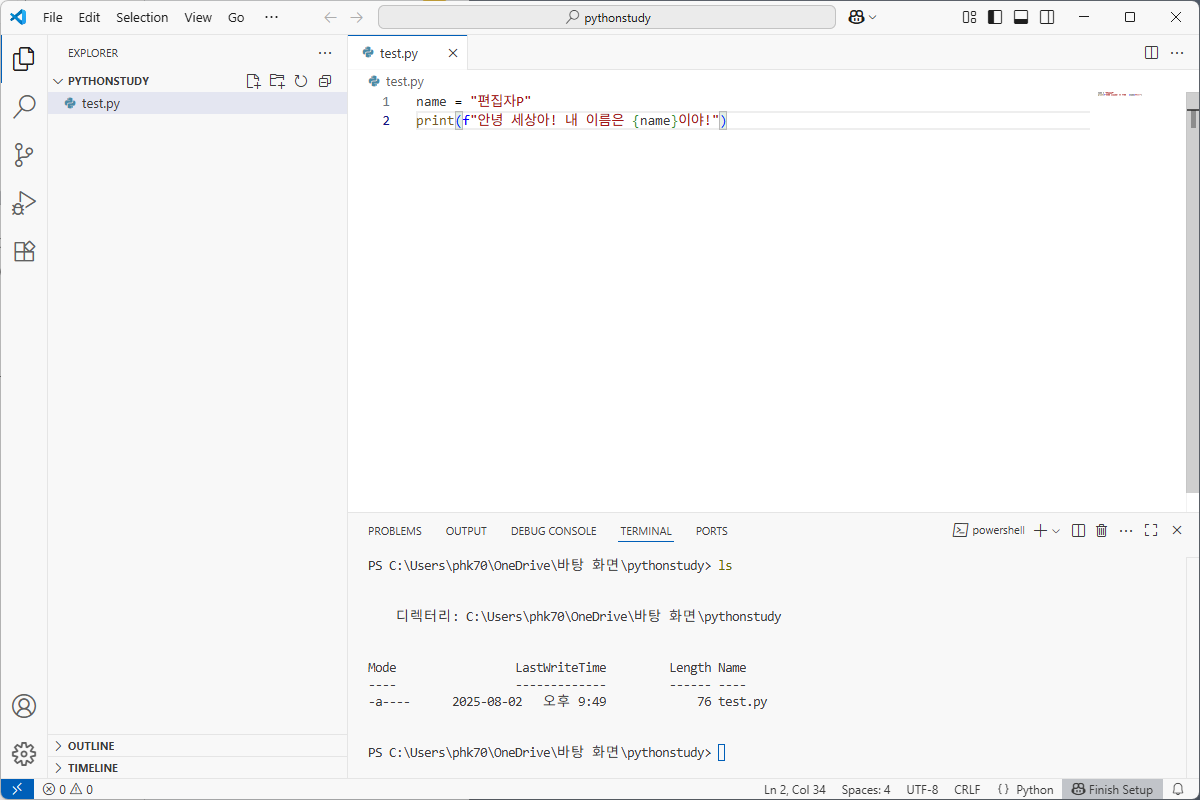Close the terminal panel
This screenshot has height=800, width=1200.
coord(1176,531)
